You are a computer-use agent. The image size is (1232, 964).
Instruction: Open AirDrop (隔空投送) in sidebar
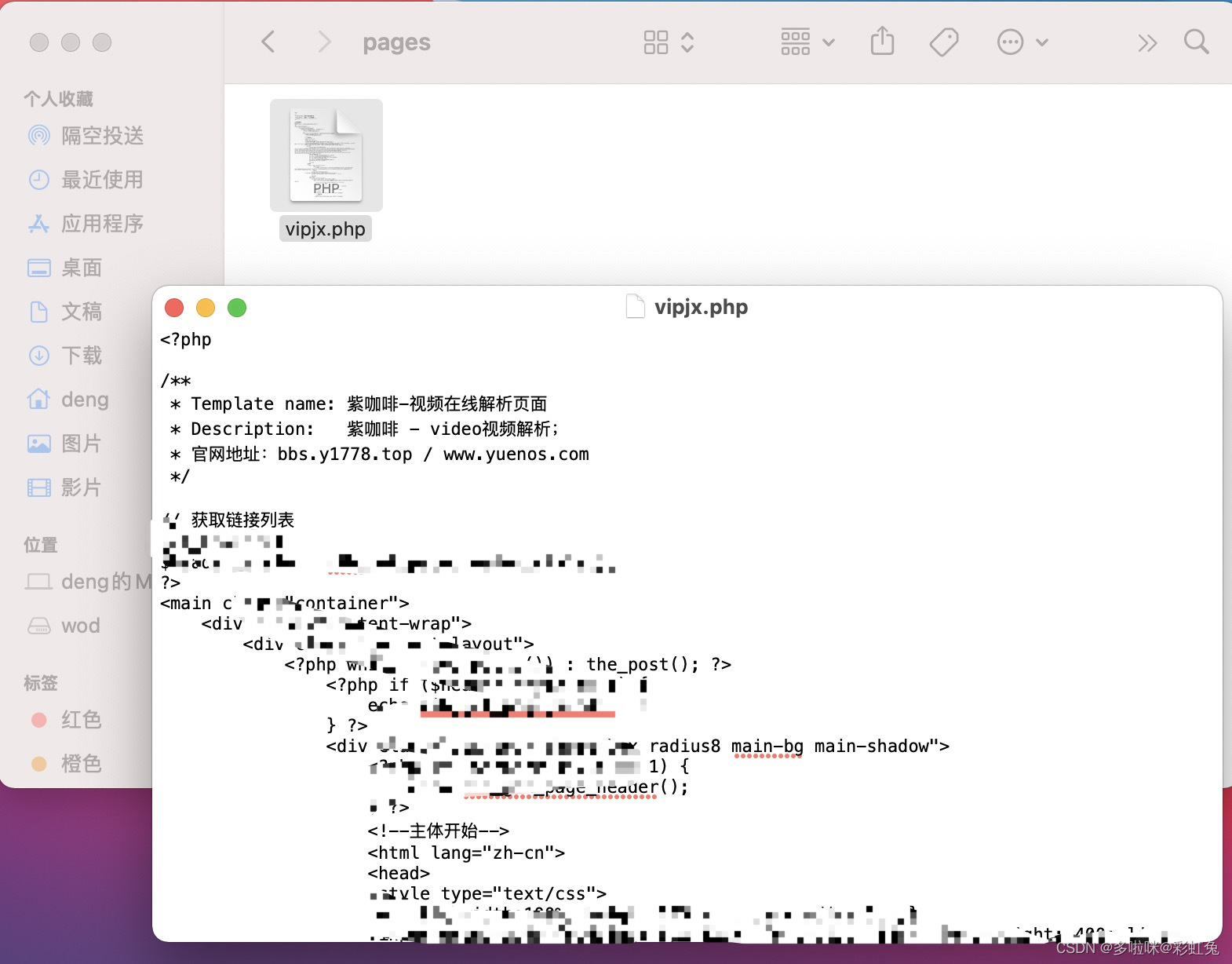click(86, 136)
